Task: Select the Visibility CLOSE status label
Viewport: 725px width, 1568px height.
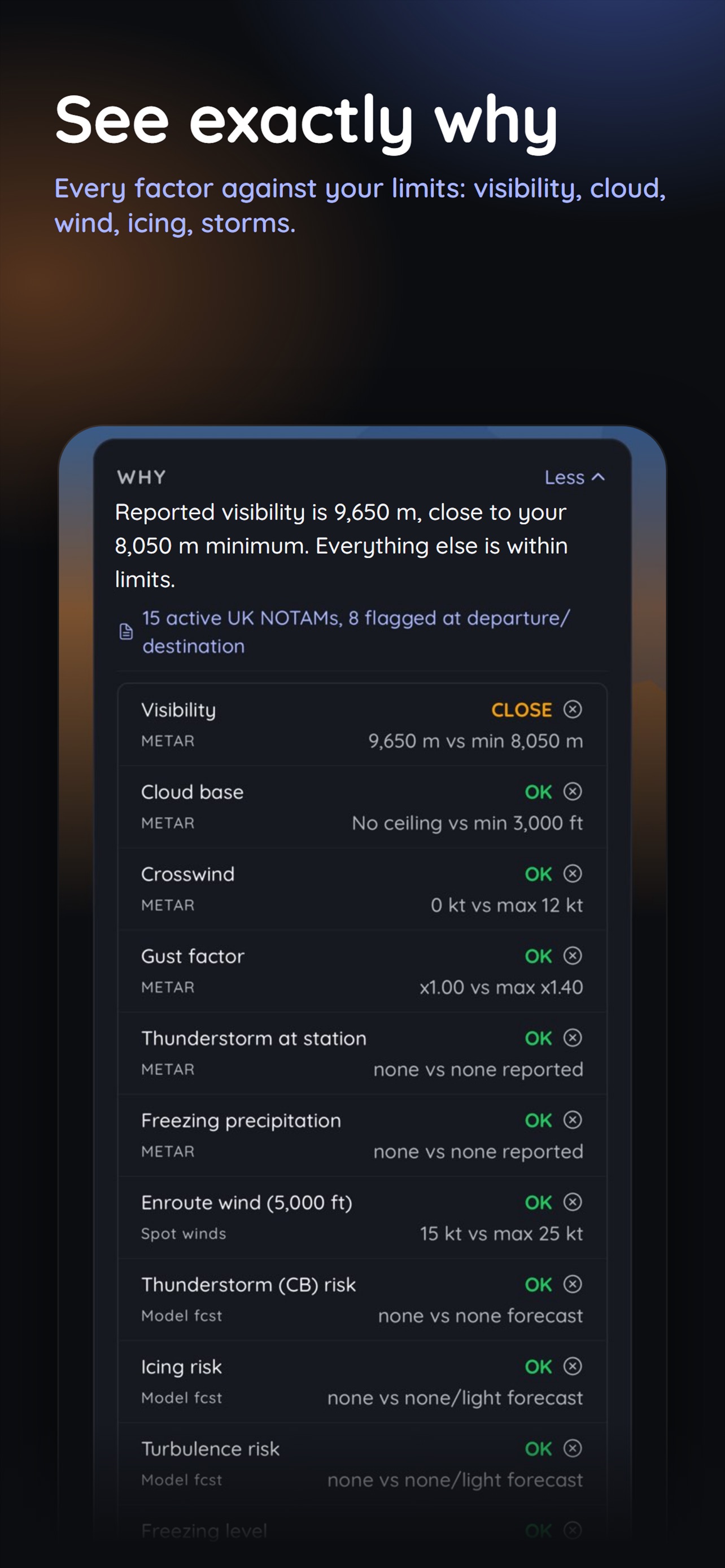Action: click(522, 709)
